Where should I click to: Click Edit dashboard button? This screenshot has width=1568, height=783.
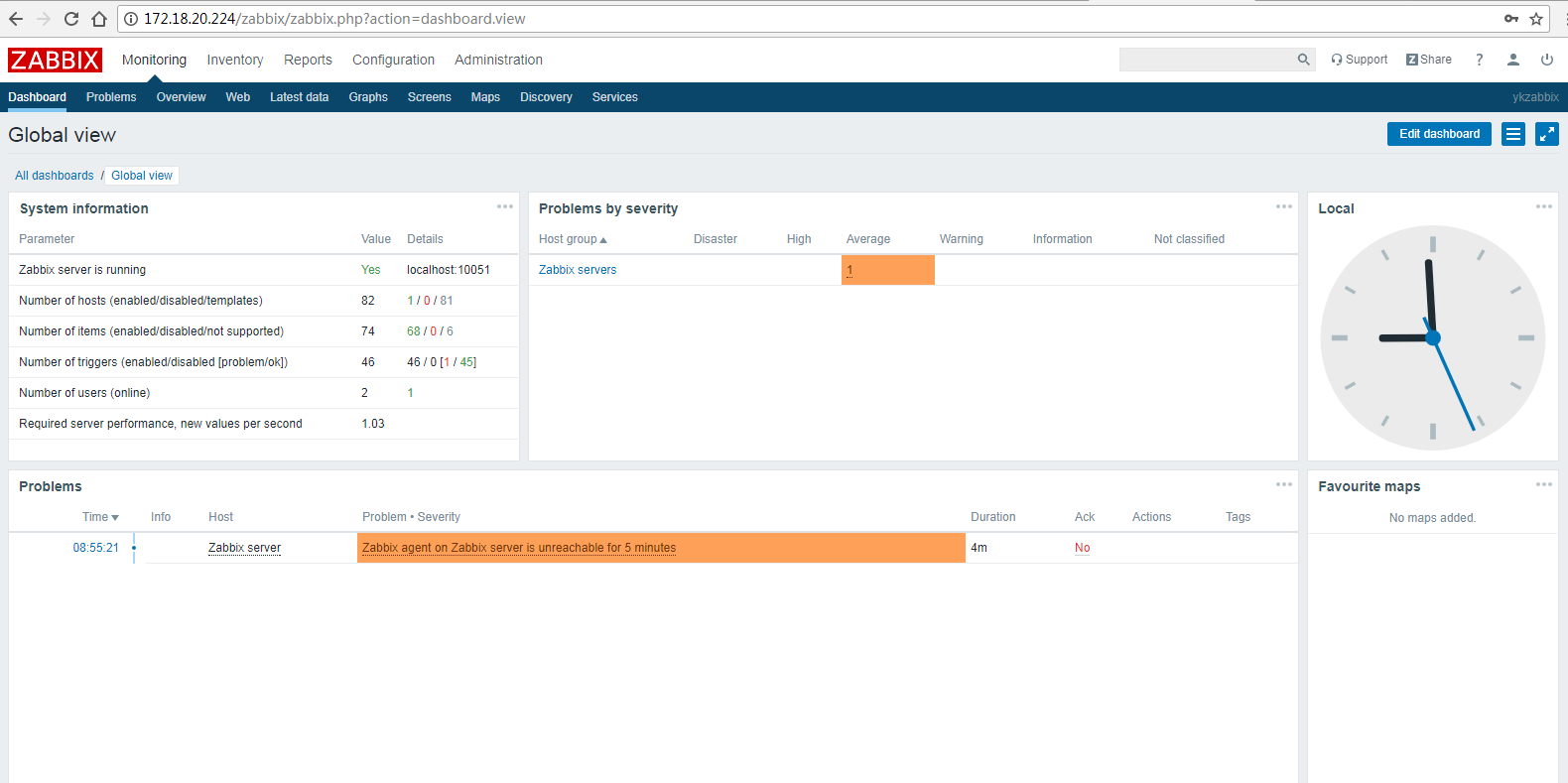[x=1439, y=134]
